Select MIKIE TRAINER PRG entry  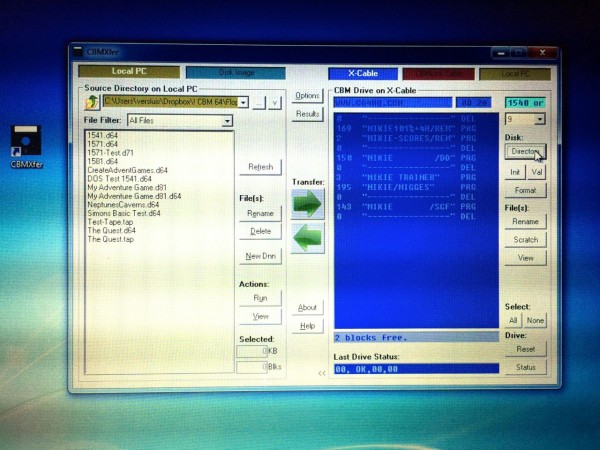pos(406,178)
